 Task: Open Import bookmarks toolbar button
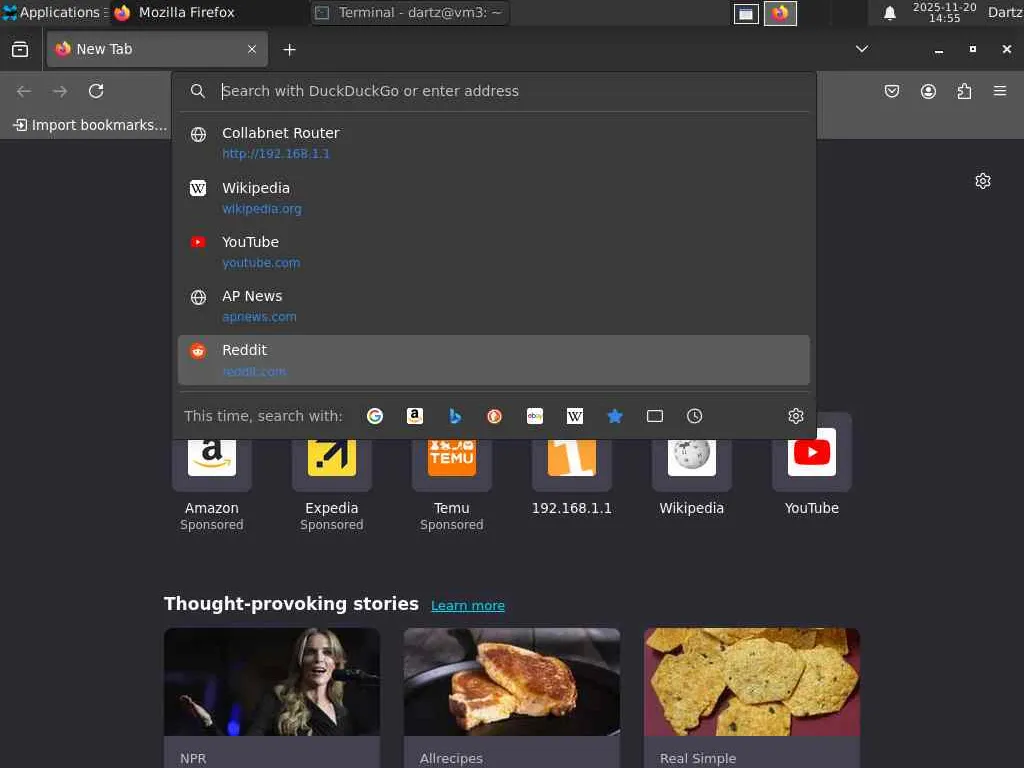click(x=90, y=125)
